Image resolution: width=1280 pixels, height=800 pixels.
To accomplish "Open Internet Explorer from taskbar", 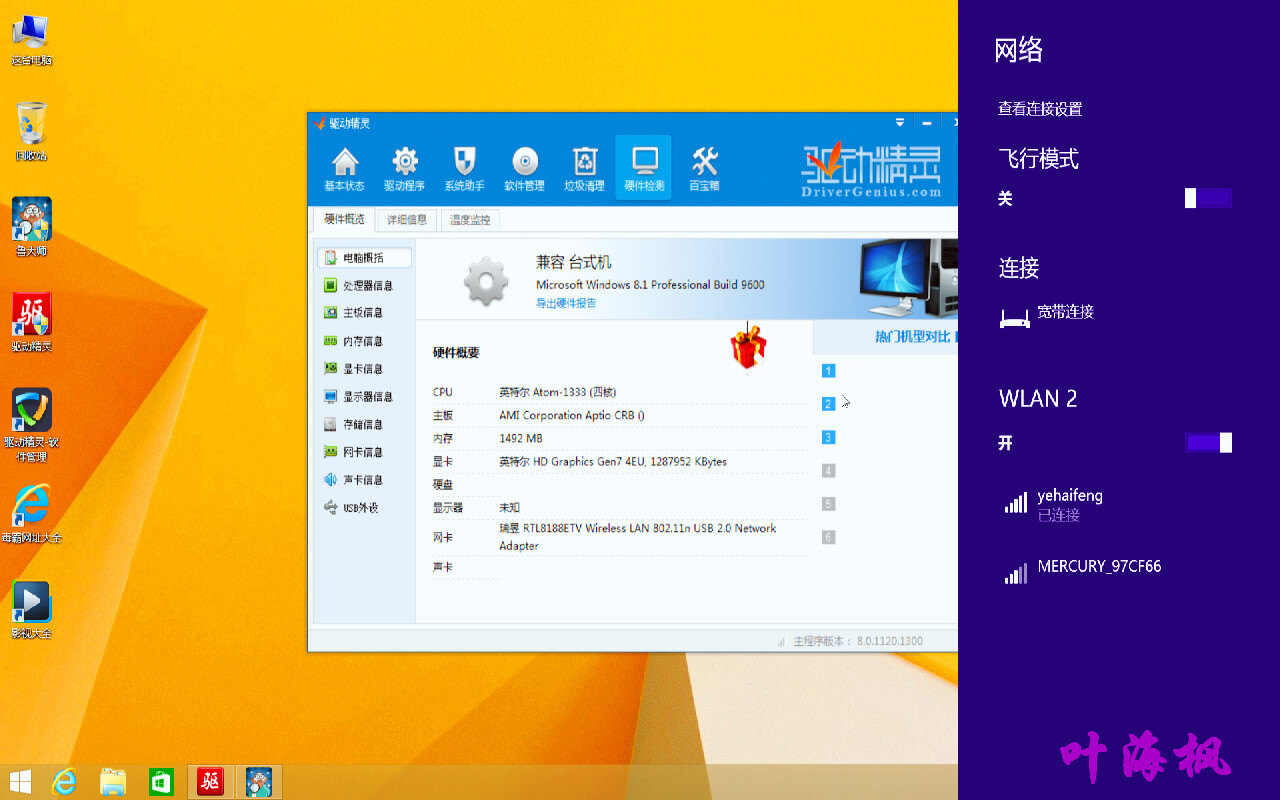I will pos(65,781).
